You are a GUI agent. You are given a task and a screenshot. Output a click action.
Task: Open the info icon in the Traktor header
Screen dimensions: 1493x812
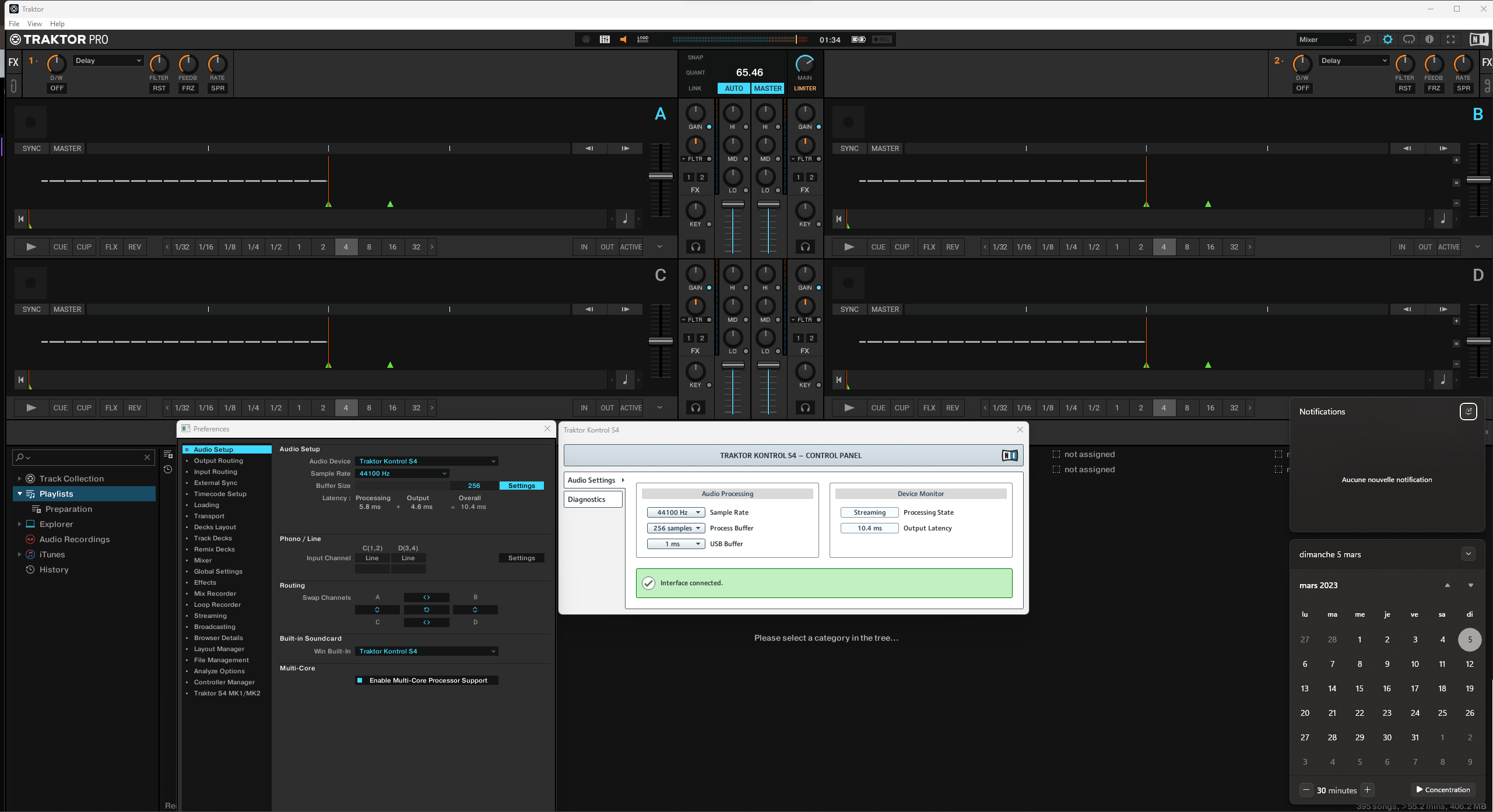click(x=1429, y=40)
